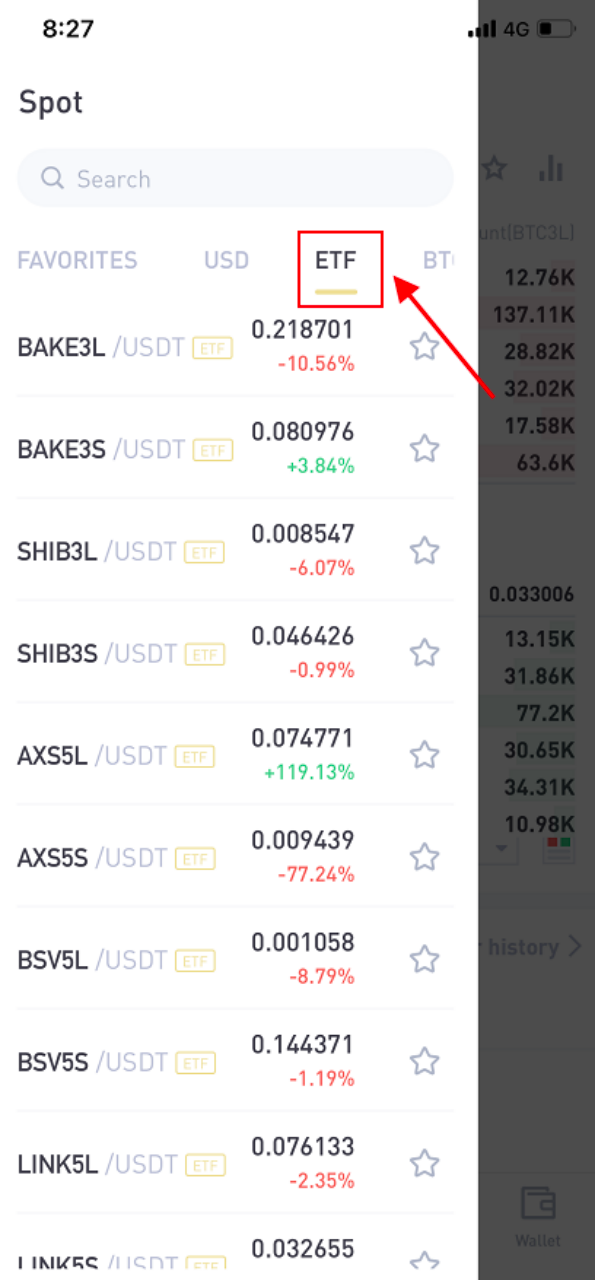Favorite BSV5S/USDT using its star
Screen dimensions: 595x1280
425,1061
